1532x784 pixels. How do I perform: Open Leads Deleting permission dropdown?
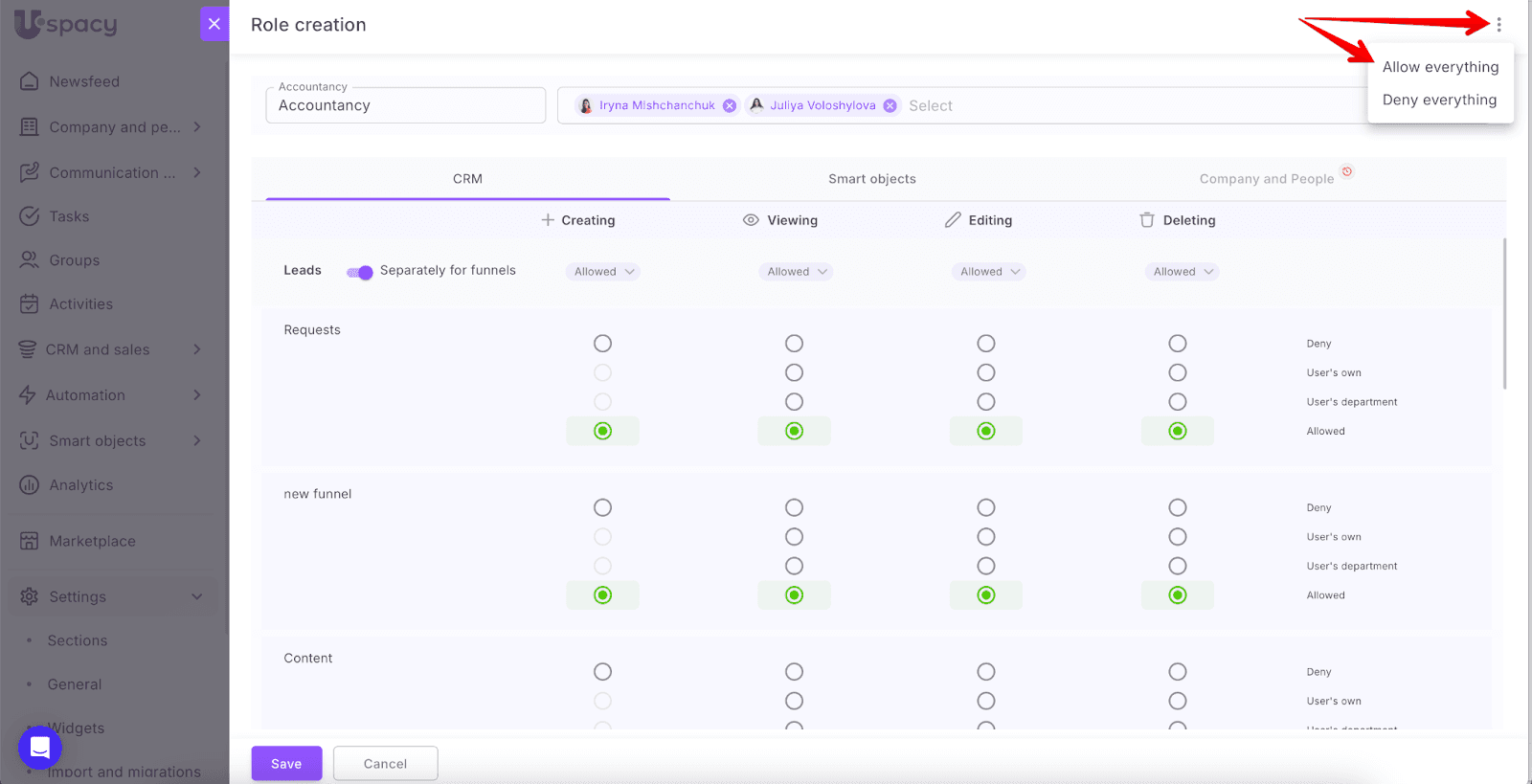(1183, 272)
